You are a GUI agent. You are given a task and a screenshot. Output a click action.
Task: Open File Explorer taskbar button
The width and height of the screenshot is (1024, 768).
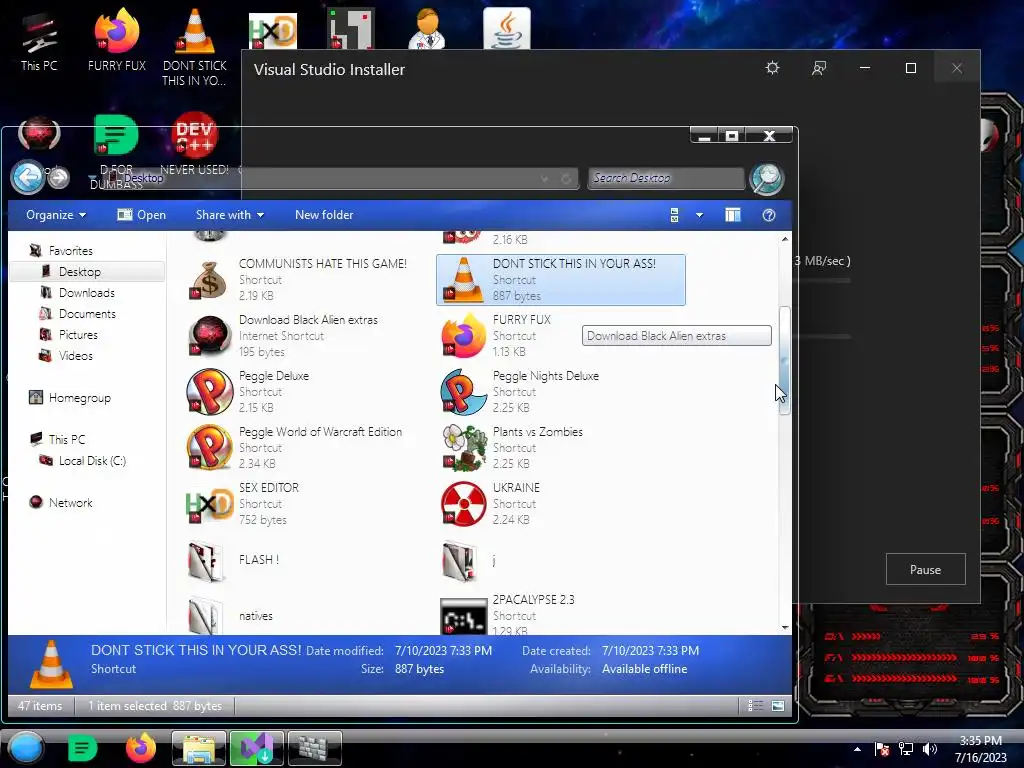tap(199, 748)
